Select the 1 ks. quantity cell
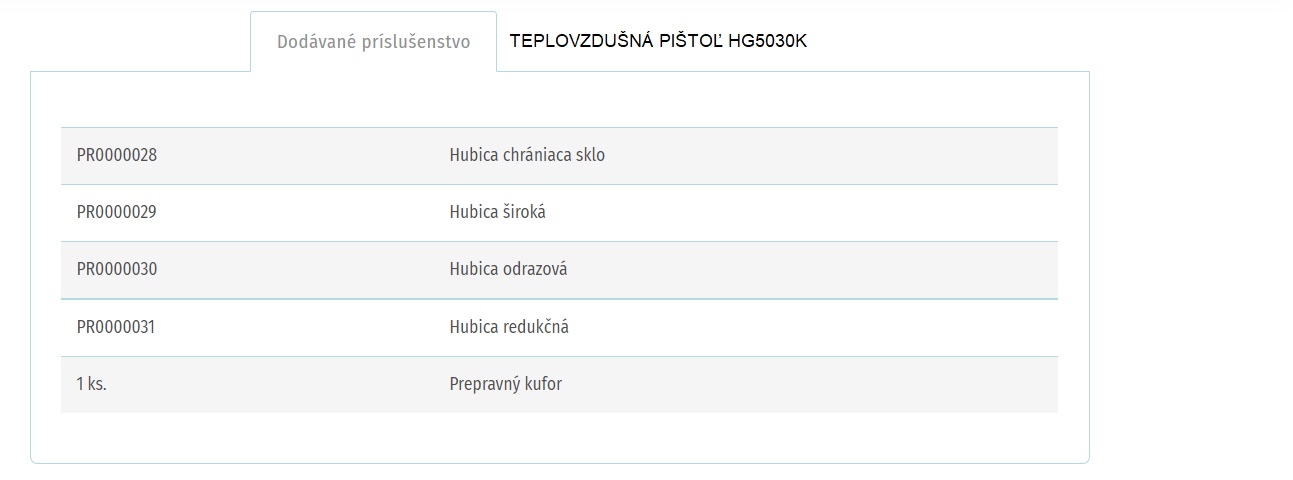 (91, 384)
